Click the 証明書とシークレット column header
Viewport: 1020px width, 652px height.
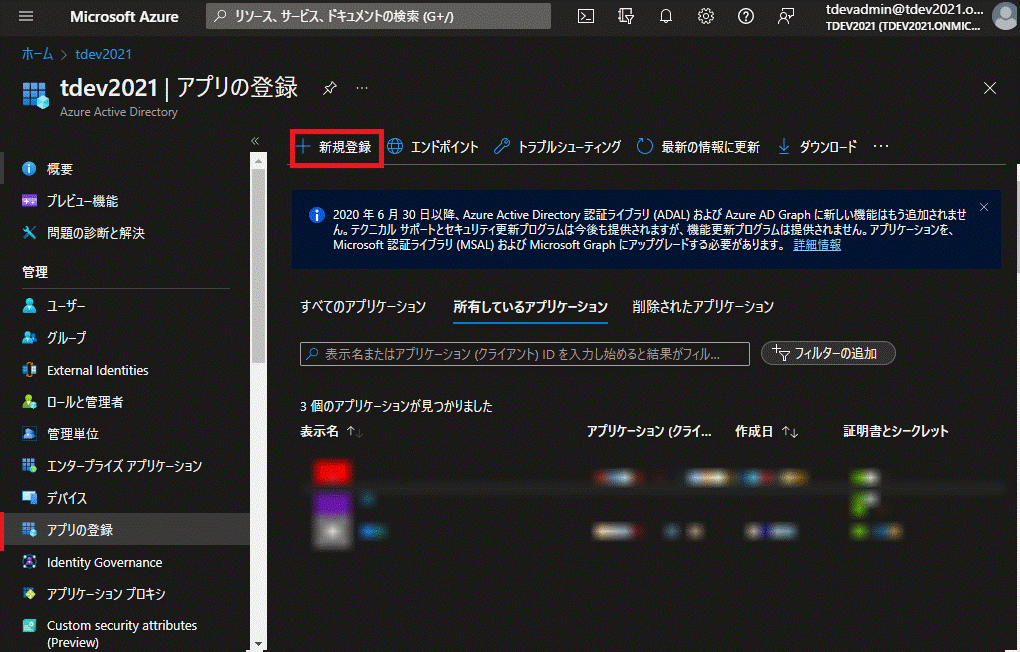tap(896, 431)
